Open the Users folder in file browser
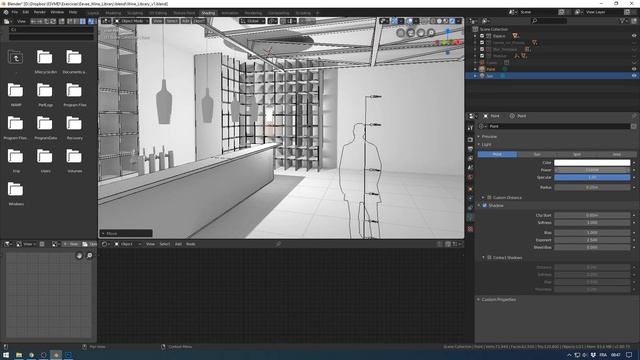The height and width of the screenshot is (360, 640). click(x=45, y=157)
